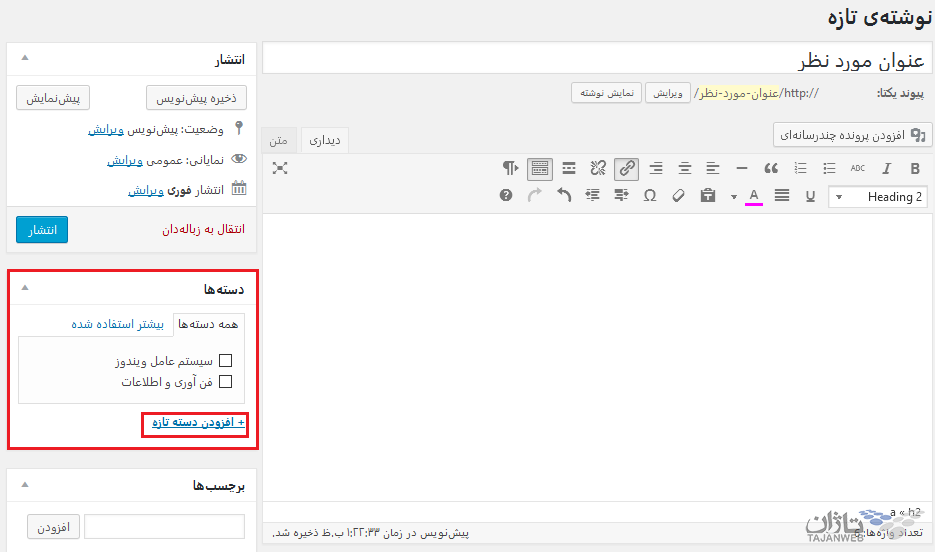935x552 pixels.
Task: Toggle bold formatting with the B icon
Action: click(x=915, y=169)
